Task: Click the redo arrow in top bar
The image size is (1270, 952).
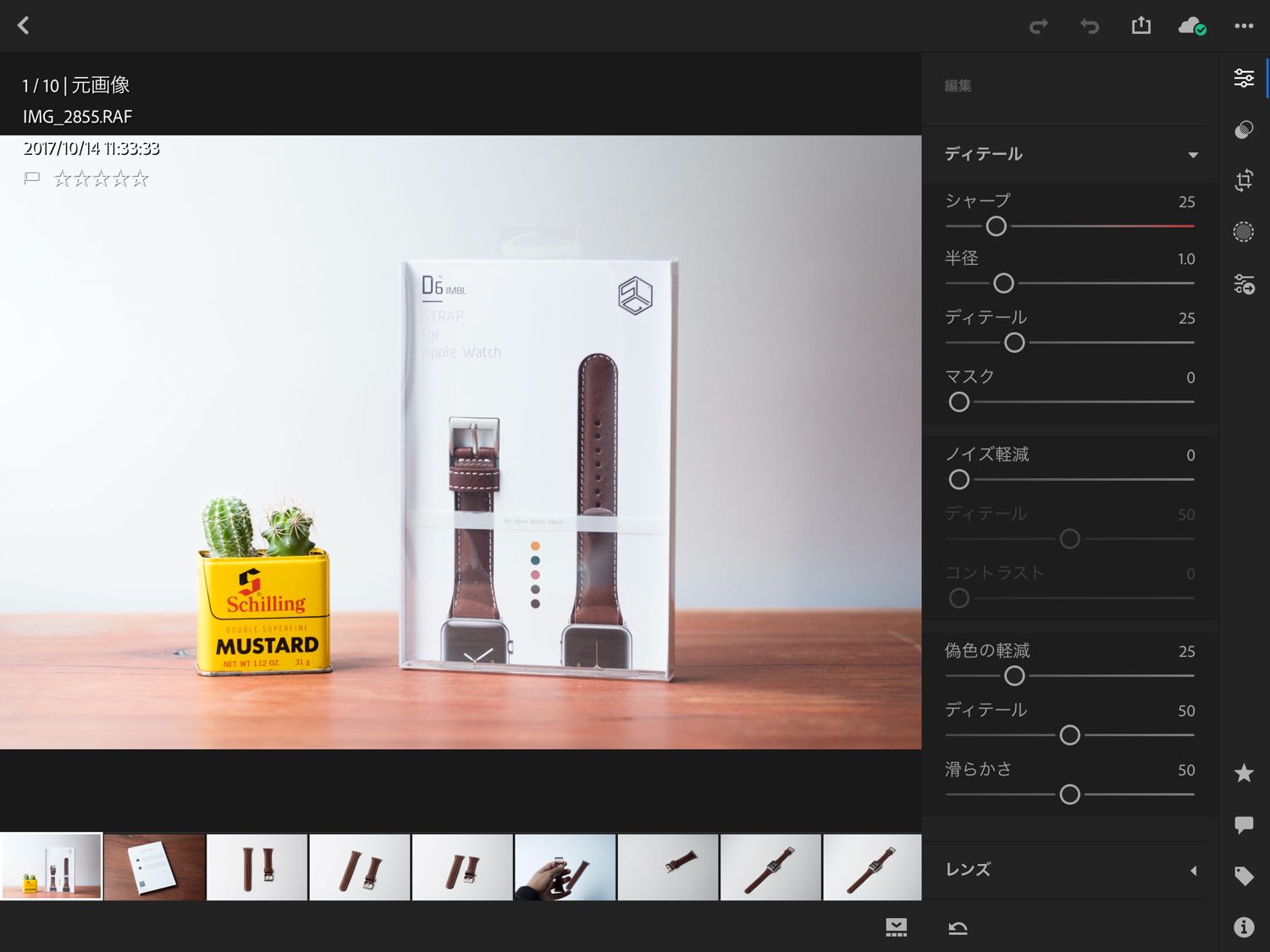Action: click(1038, 26)
